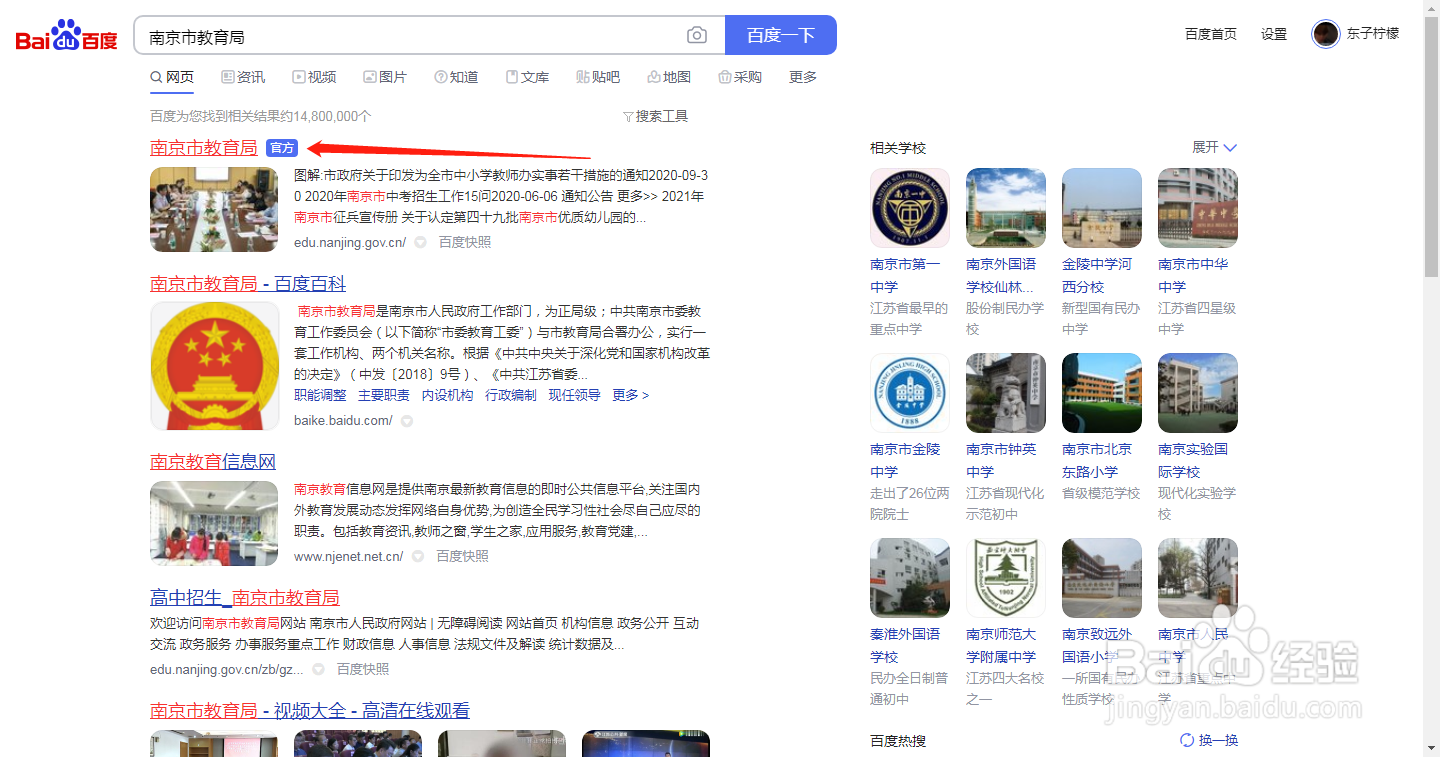
Task: Open 百度快照 for www.njenet.net.cn/ result
Action: coord(462,556)
